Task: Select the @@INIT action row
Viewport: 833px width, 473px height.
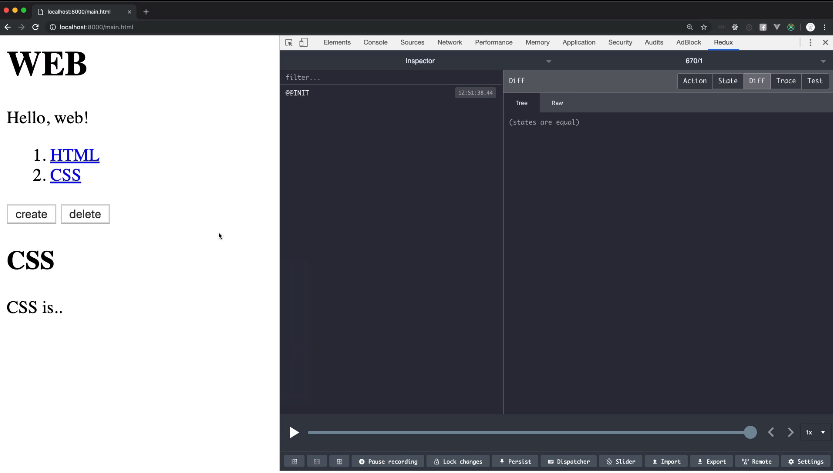Action: point(391,93)
